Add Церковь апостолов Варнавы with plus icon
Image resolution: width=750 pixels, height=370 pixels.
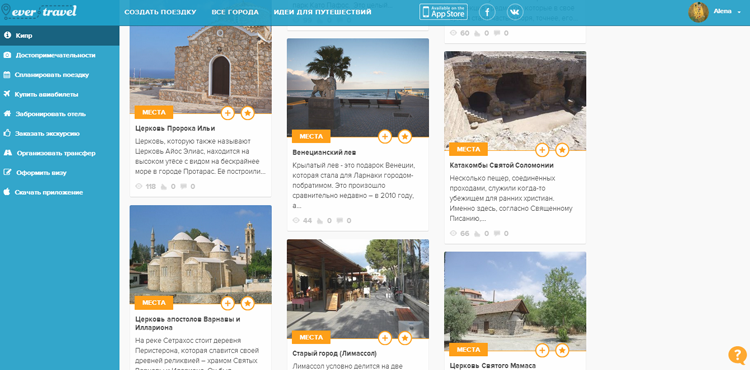pyautogui.click(x=228, y=303)
